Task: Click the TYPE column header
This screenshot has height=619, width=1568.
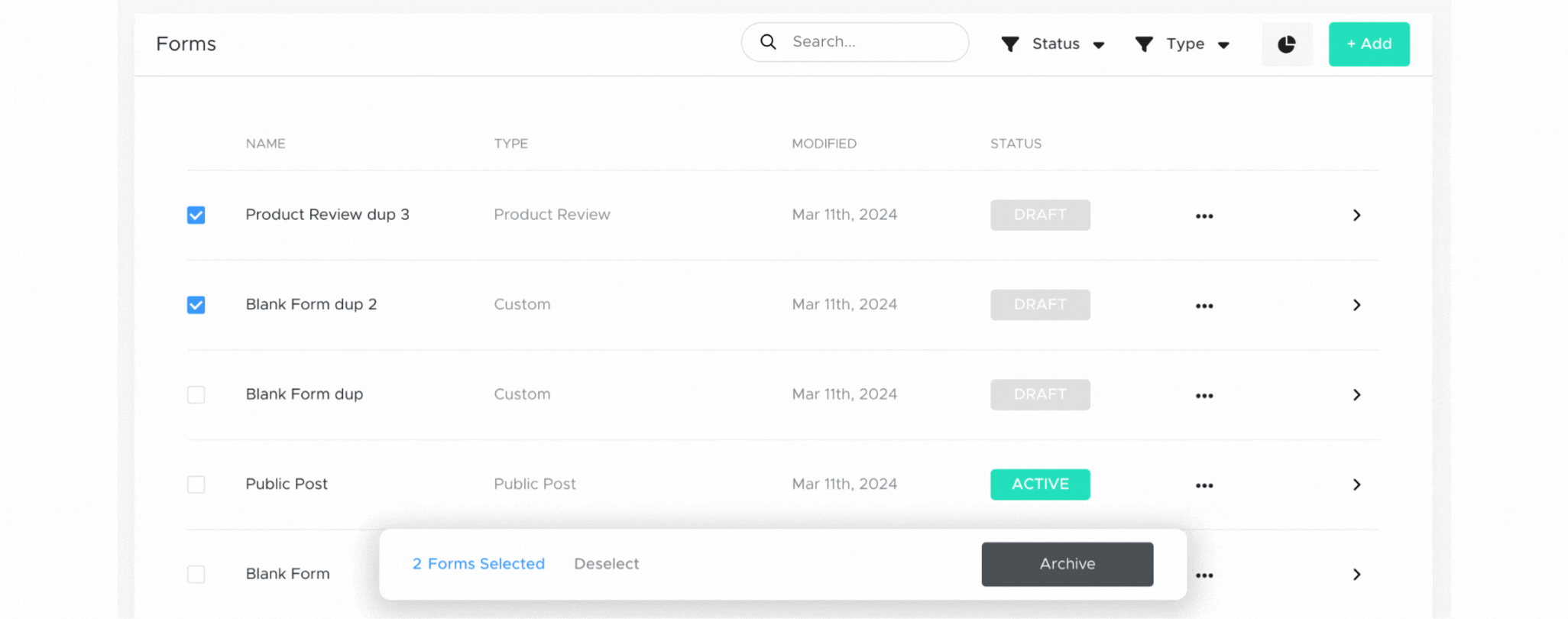Action: pyautogui.click(x=511, y=144)
